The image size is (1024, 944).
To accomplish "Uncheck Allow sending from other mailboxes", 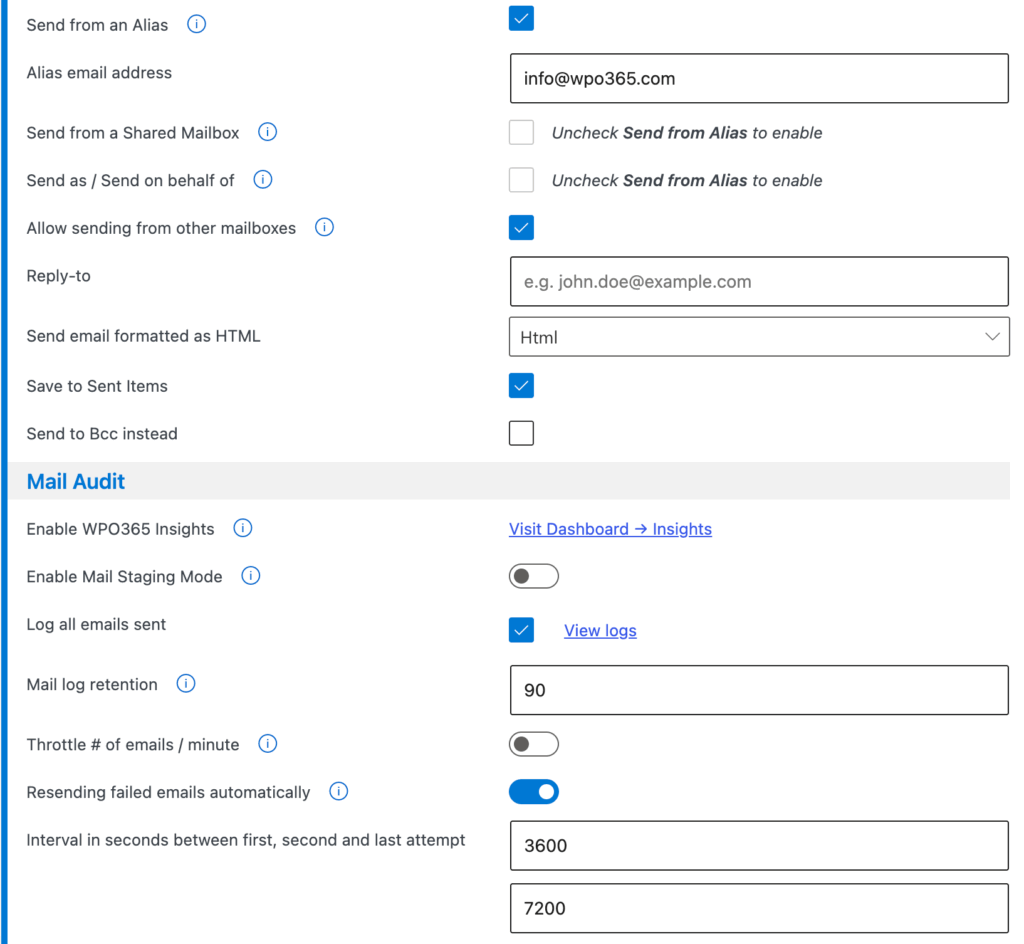I will 521,228.
